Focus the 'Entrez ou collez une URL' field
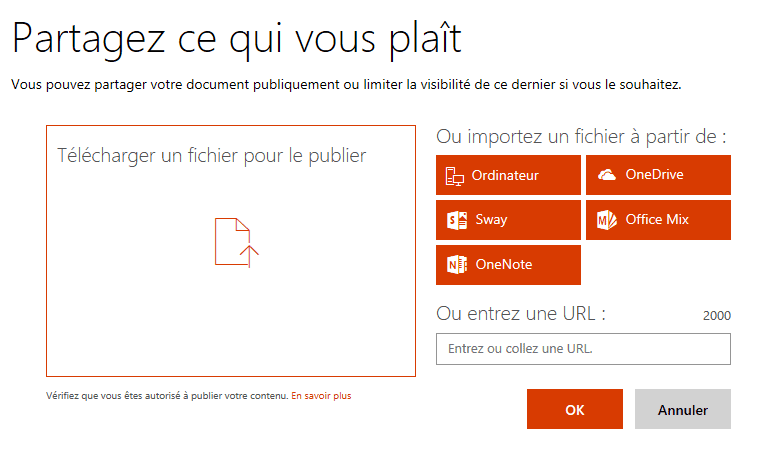 tap(583, 349)
